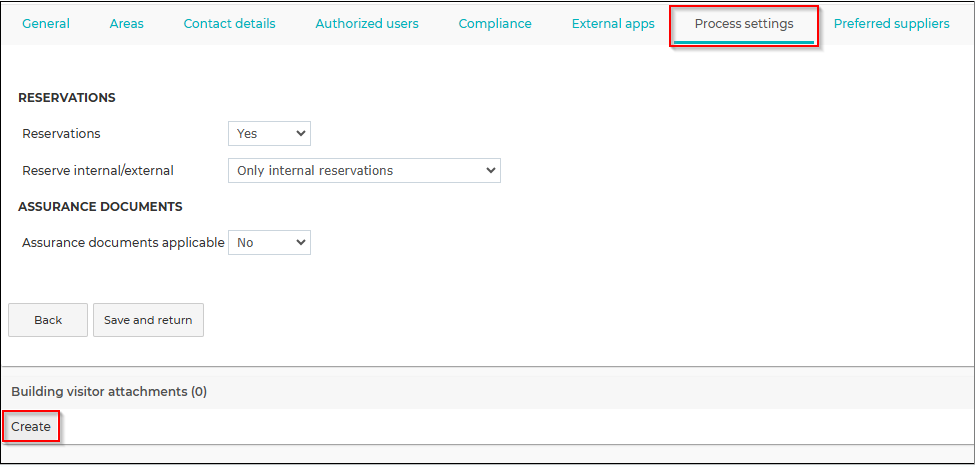Click the RESERVATIONS section heading
Viewport: 975px width, 467px height.
coord(67,98)
